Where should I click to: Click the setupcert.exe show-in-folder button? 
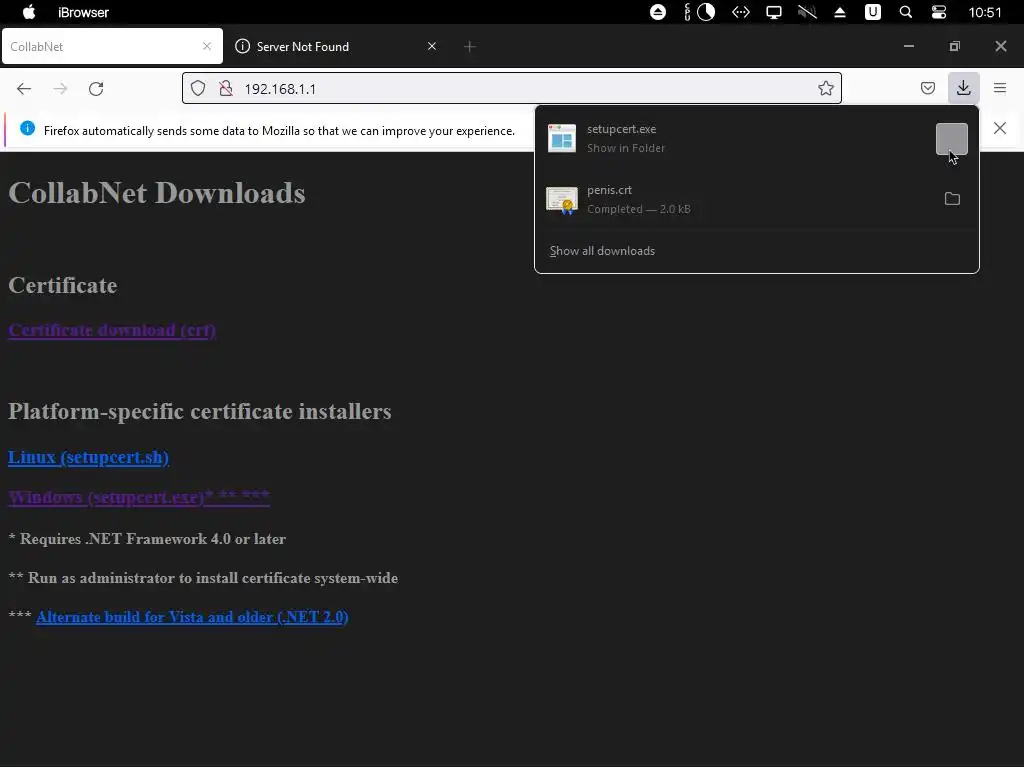[x=952, y=138]
